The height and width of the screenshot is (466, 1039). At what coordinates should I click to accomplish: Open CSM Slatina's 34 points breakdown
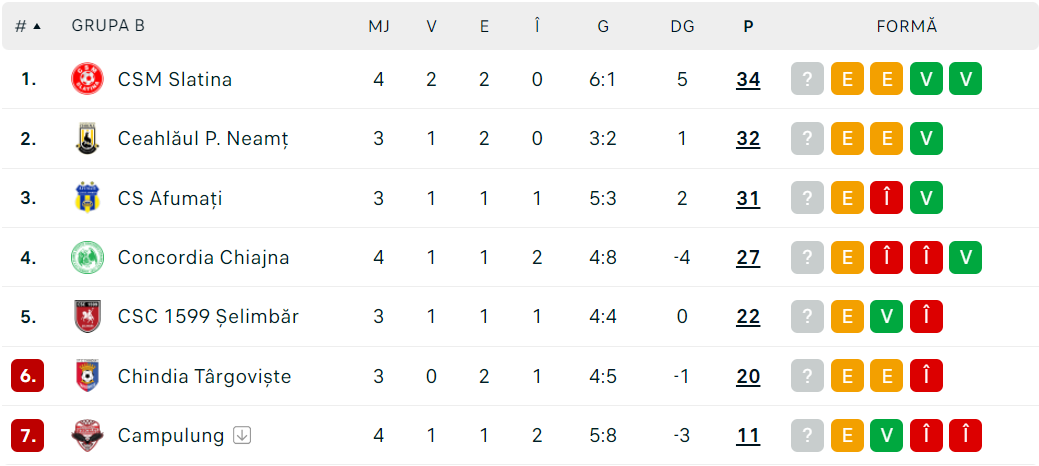[748, 79]
